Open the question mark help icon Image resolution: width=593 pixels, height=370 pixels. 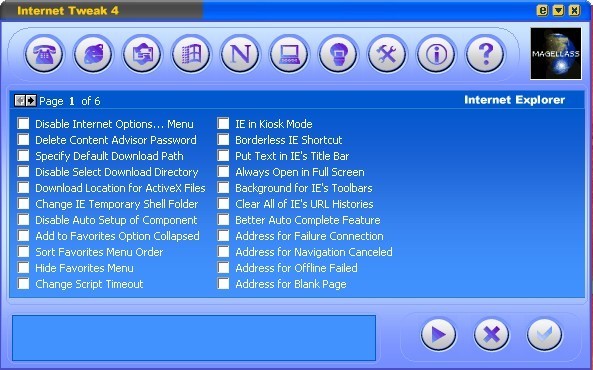pyautogui.click(x=485, y=54)
